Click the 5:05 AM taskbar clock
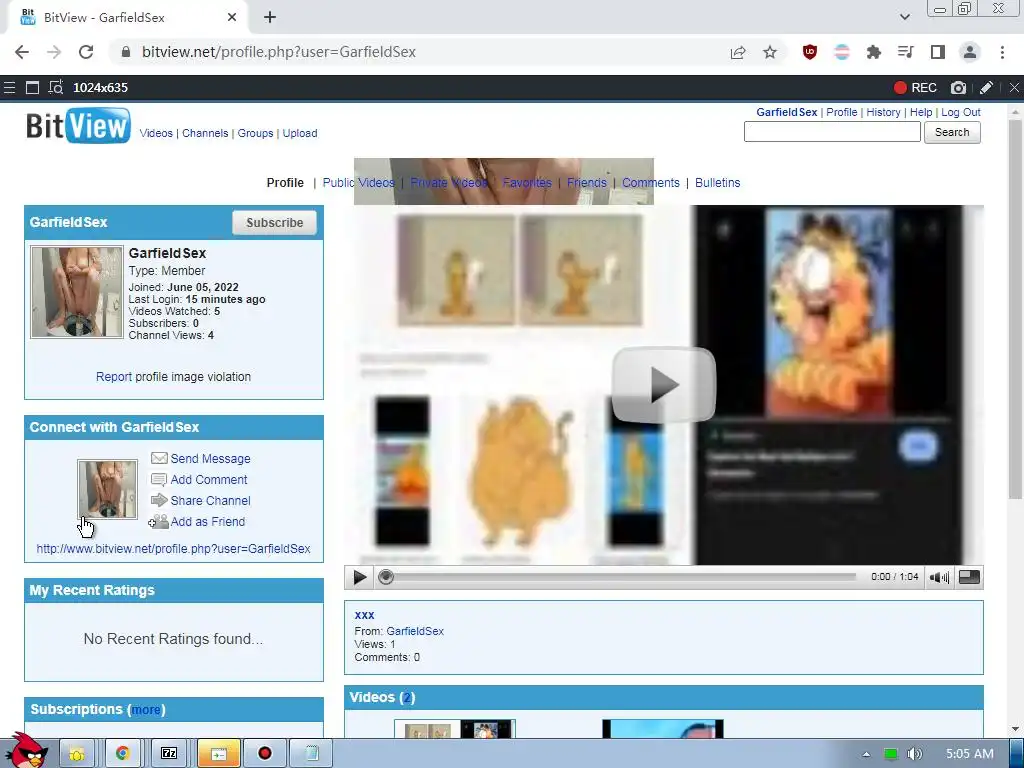 pos(970,754)
